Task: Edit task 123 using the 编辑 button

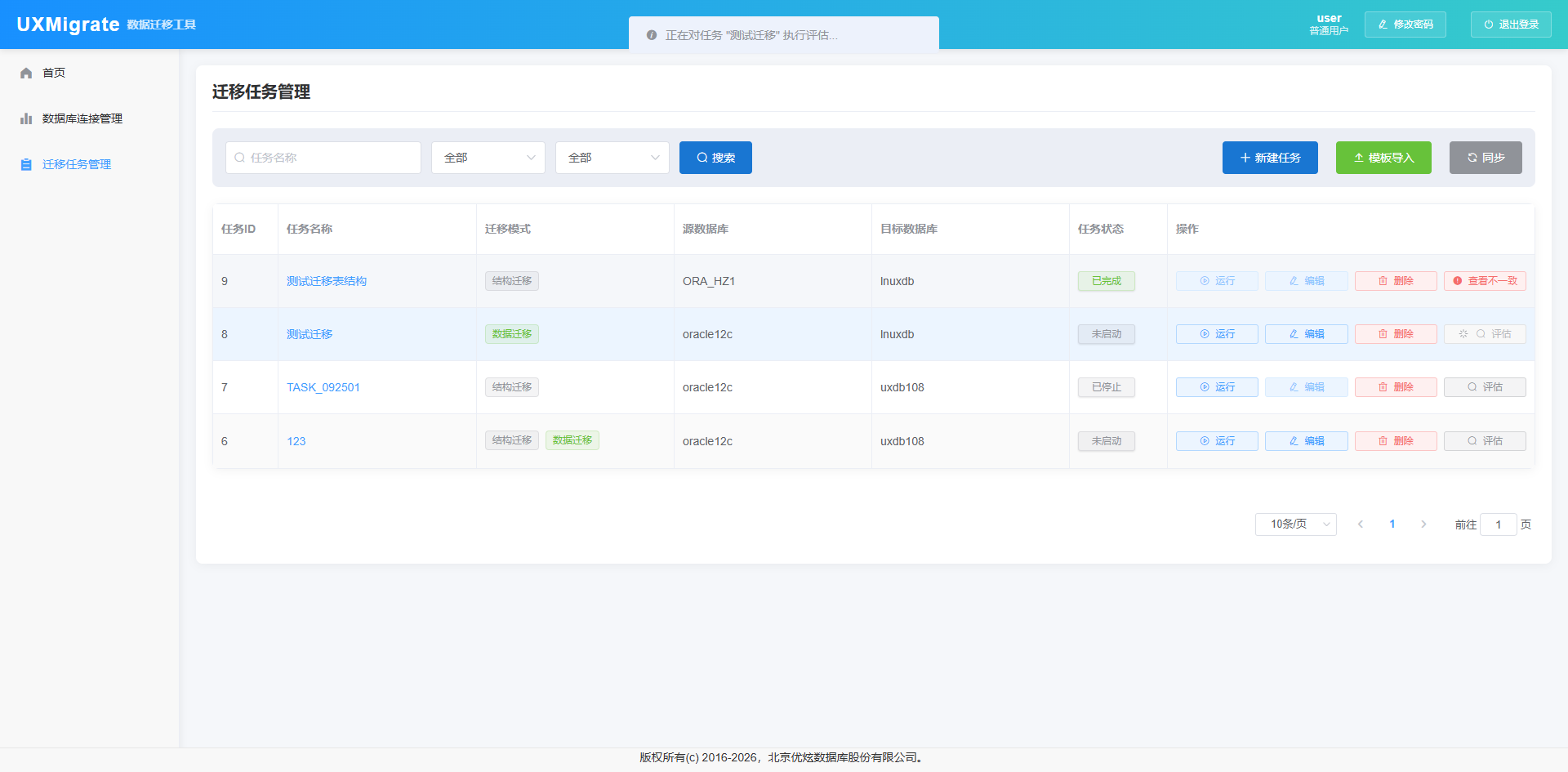Action: [1306, 441]
